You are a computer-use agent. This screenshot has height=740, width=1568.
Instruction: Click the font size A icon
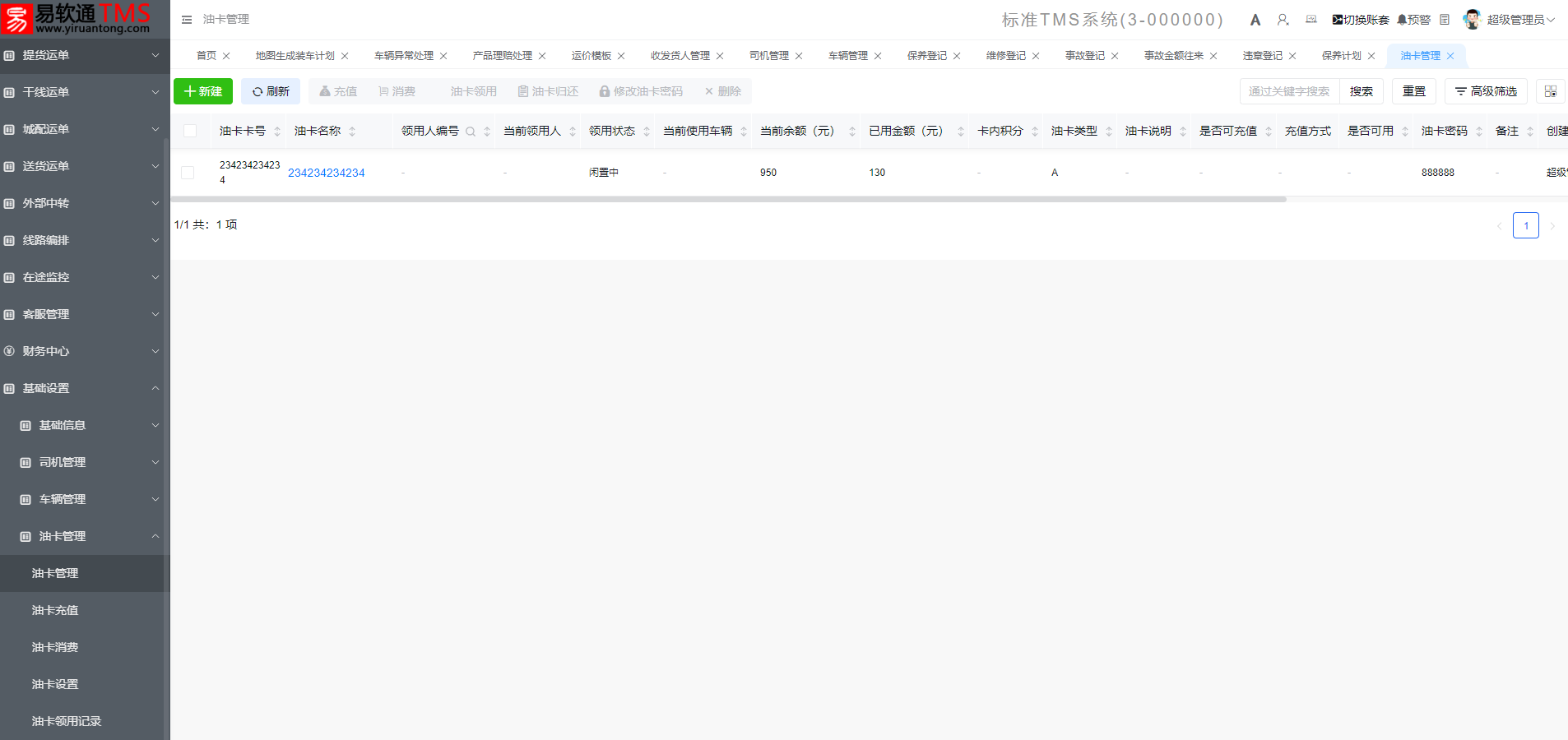[1255, 20]
